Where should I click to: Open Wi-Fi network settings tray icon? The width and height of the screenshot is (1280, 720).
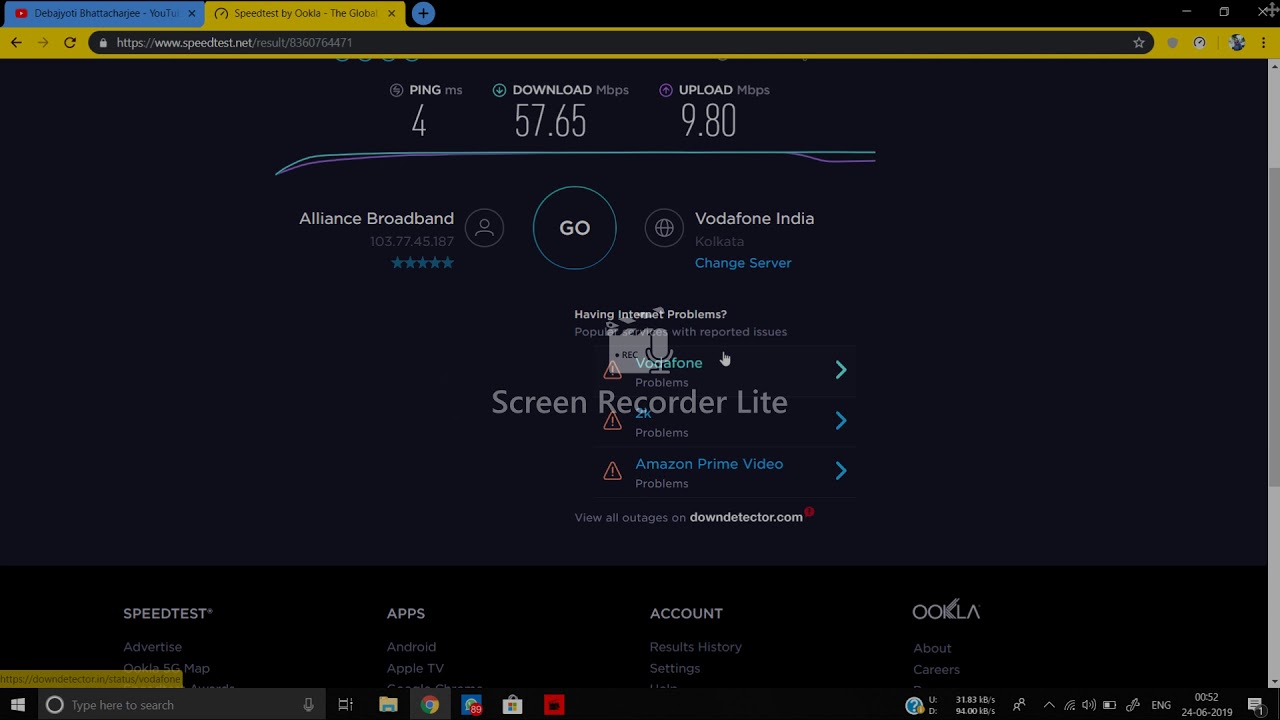1069,705
